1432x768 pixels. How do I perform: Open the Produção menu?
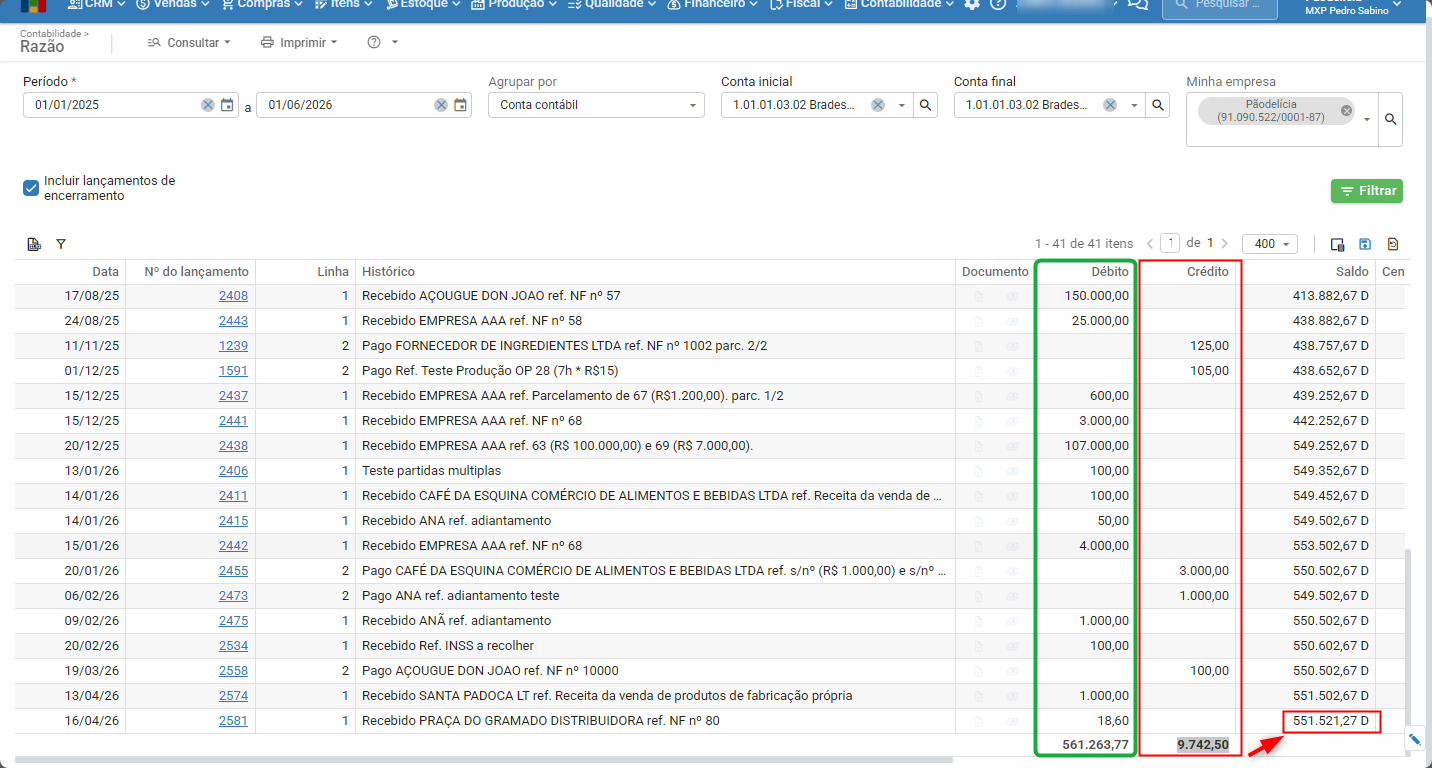pyautogui.click(x=514, y=4)
